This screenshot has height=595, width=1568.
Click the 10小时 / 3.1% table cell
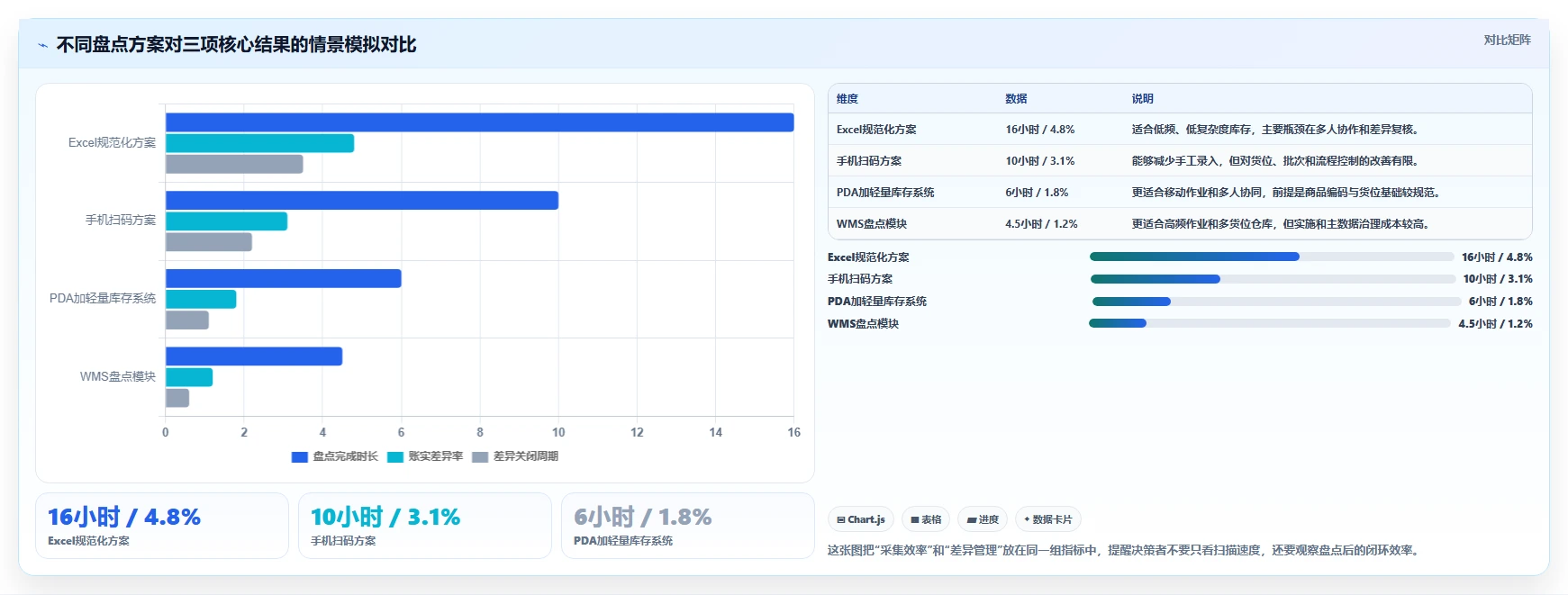(x=1040, y=161)
